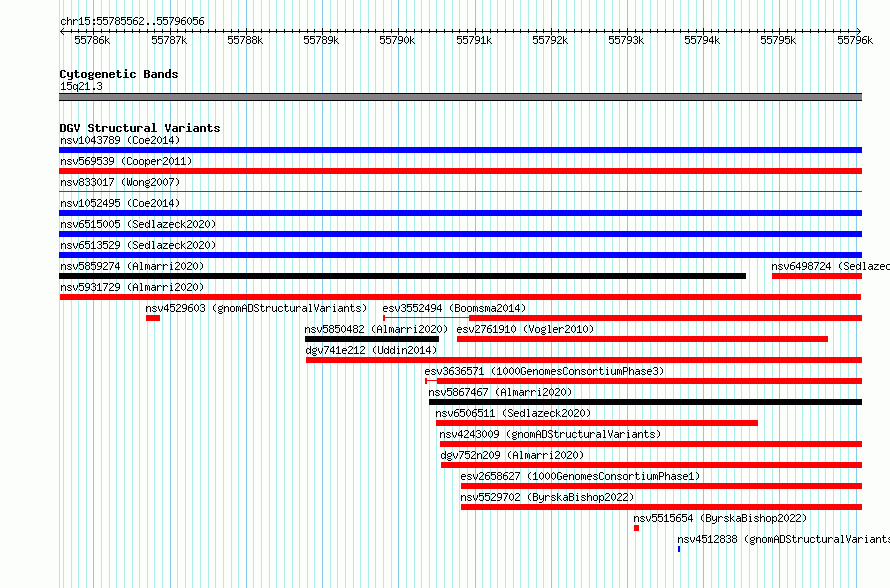Select the gray 15q21.3 cytogenetic band bar
This screenshot has height=588, width=890.
tap(460, 97)
